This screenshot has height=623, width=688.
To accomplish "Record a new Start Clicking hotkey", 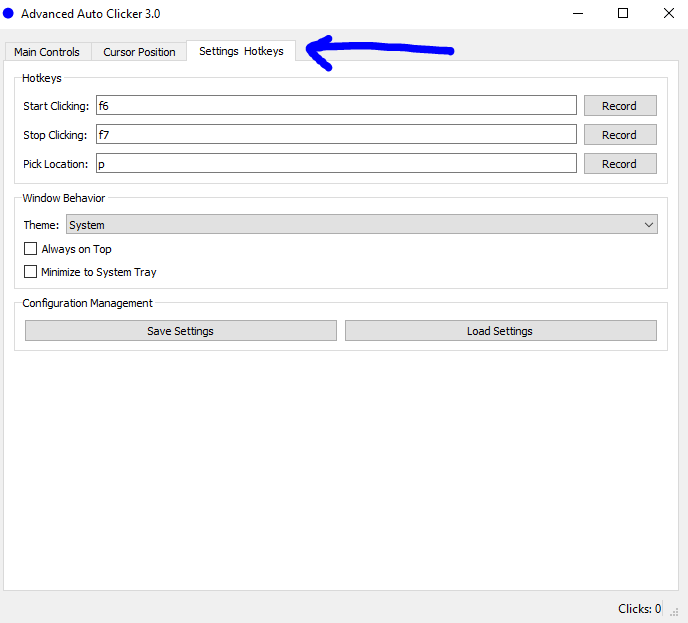I will tap(620, 106).
